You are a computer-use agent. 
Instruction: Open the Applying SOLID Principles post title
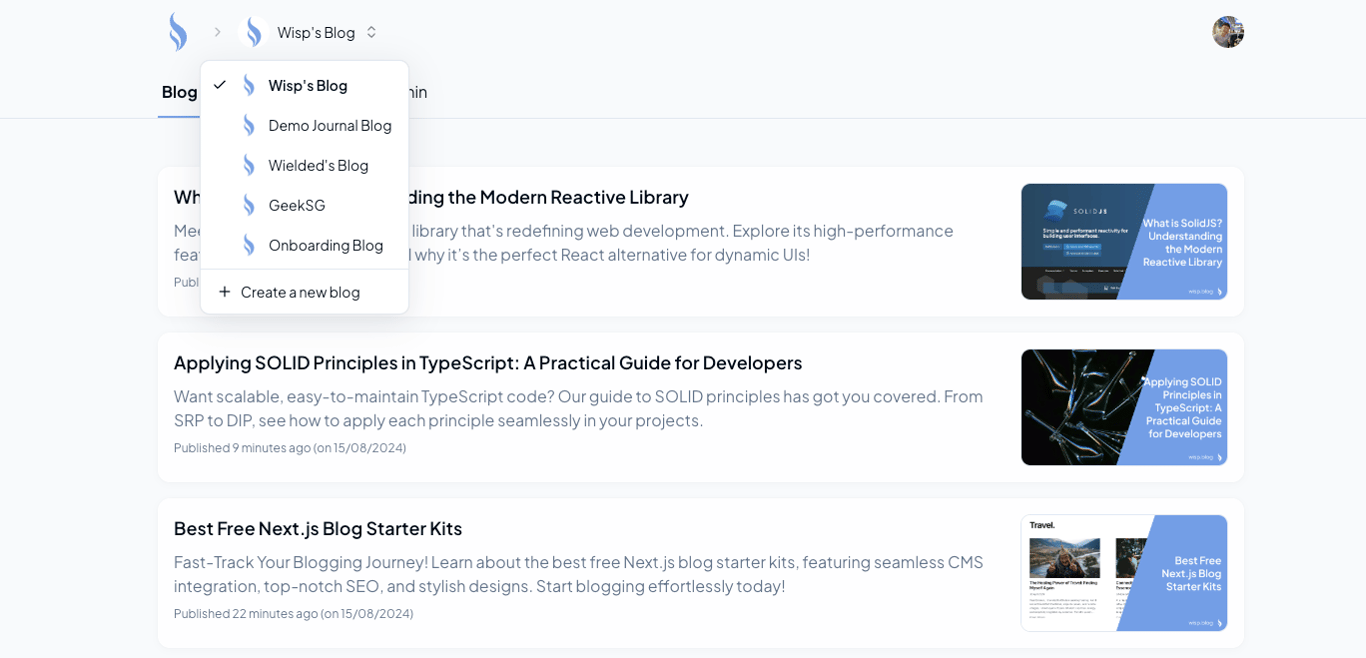[x=487, y=362]
